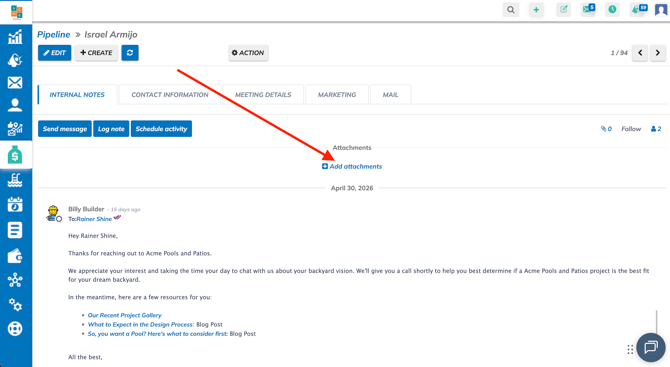
Task: Click the Billy Builder sender name
Action: pyautogui.click(x=86, y=209)
